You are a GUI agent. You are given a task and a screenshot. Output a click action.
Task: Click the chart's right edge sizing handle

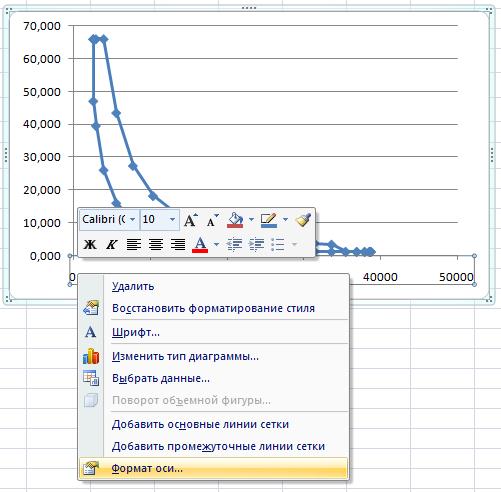click(492, 155)
